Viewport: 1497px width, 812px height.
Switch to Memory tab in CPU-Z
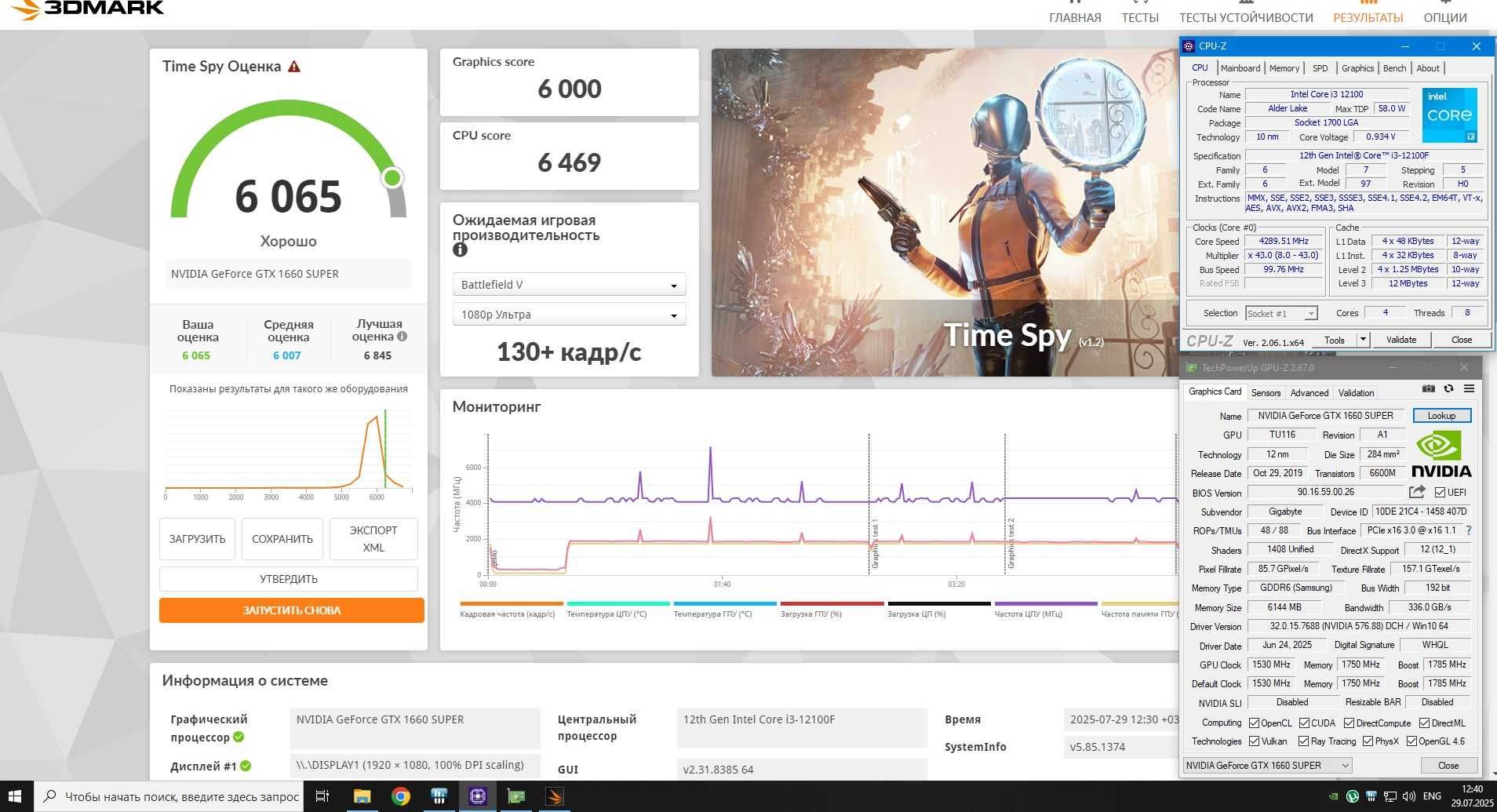point(1284,68)
